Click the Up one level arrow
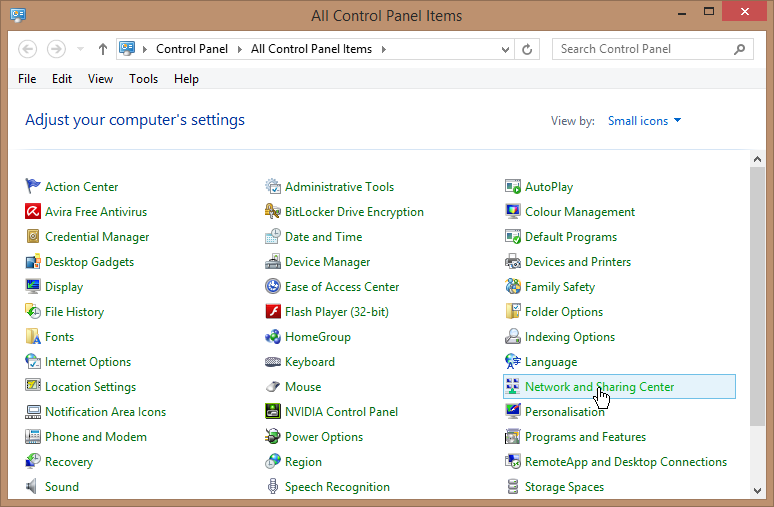Image resolution: width=774 pixels, height=507 pixels. point(103,49)
